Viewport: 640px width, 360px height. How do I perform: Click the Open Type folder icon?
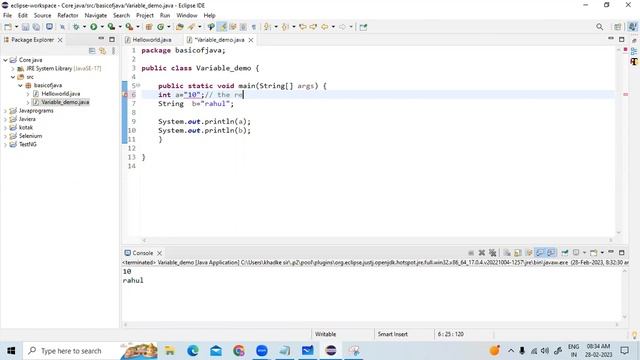(180, 27)
